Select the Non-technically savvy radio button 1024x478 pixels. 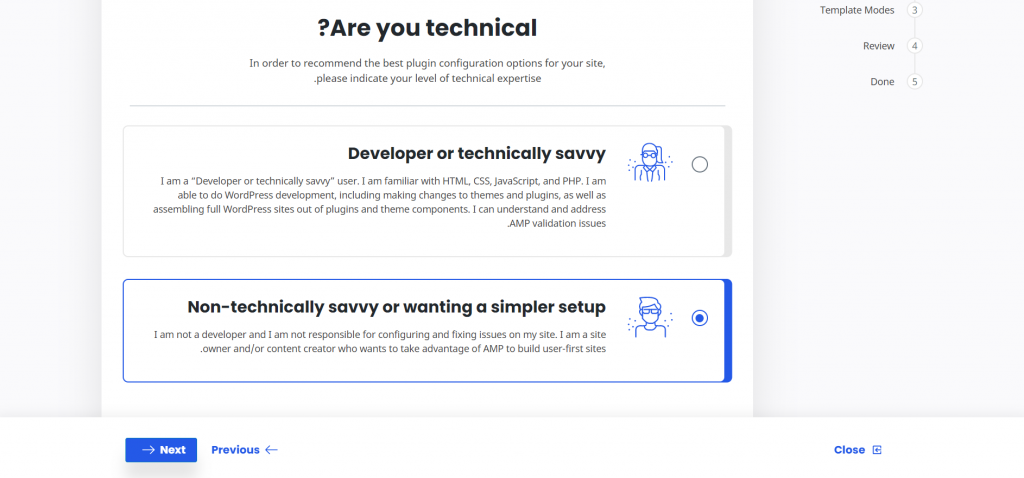tap(700, 318)
